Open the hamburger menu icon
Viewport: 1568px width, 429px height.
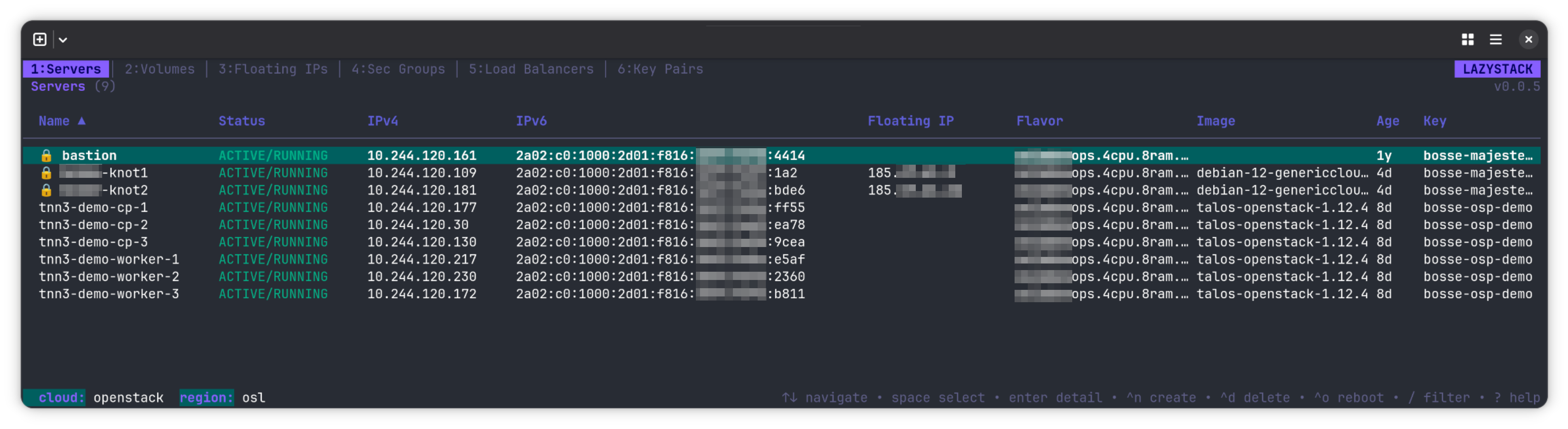tap(1496, 40)
